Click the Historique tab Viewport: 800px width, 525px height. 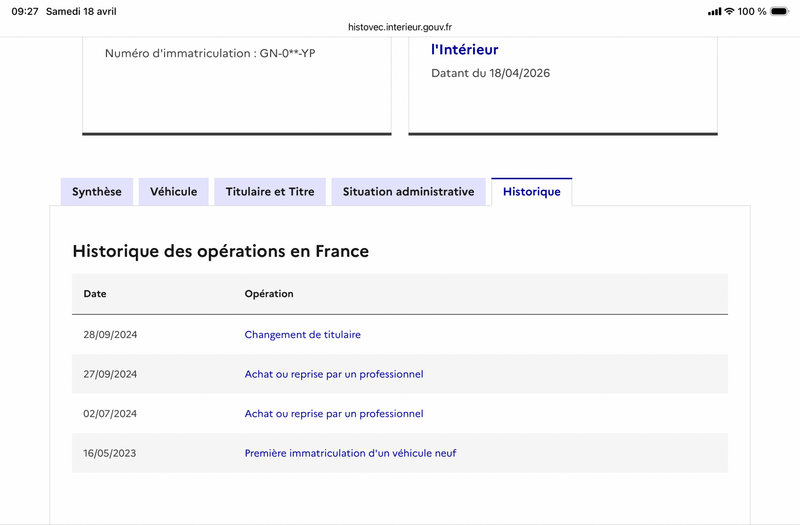click(532, 192)
